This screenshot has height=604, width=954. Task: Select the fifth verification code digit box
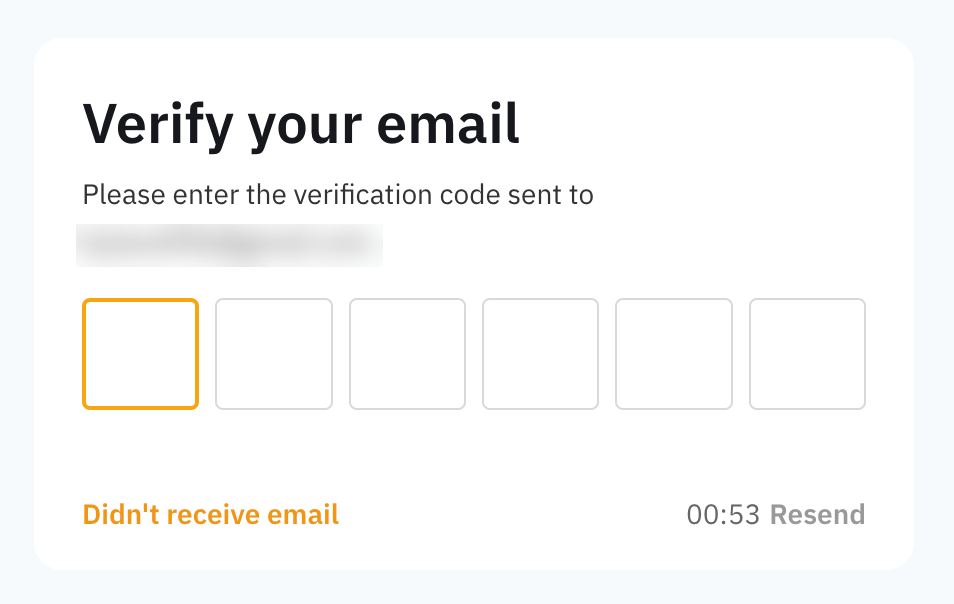click(674, 354)
